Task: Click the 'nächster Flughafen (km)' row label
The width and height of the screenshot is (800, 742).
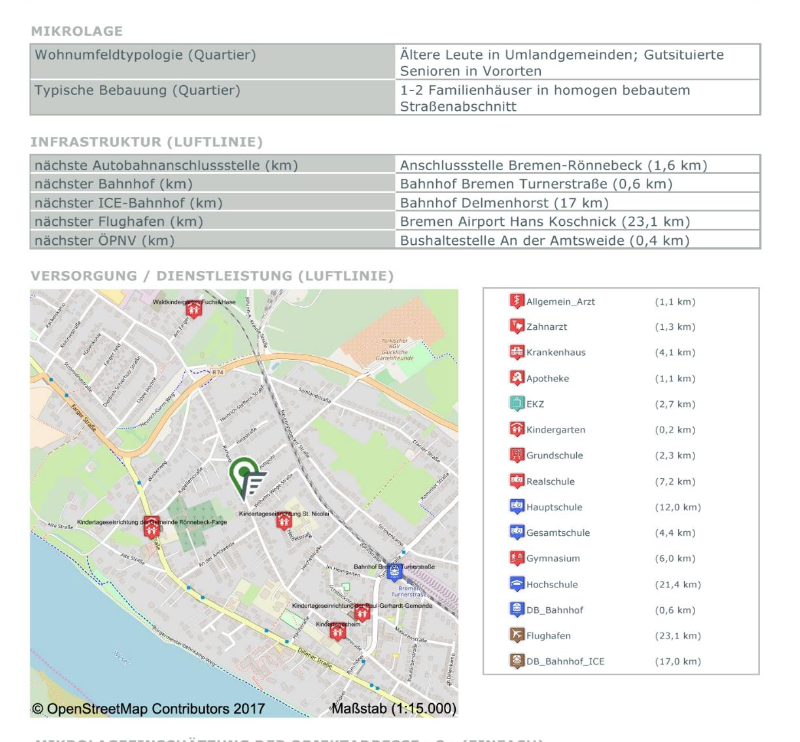Action: [119, 221]
